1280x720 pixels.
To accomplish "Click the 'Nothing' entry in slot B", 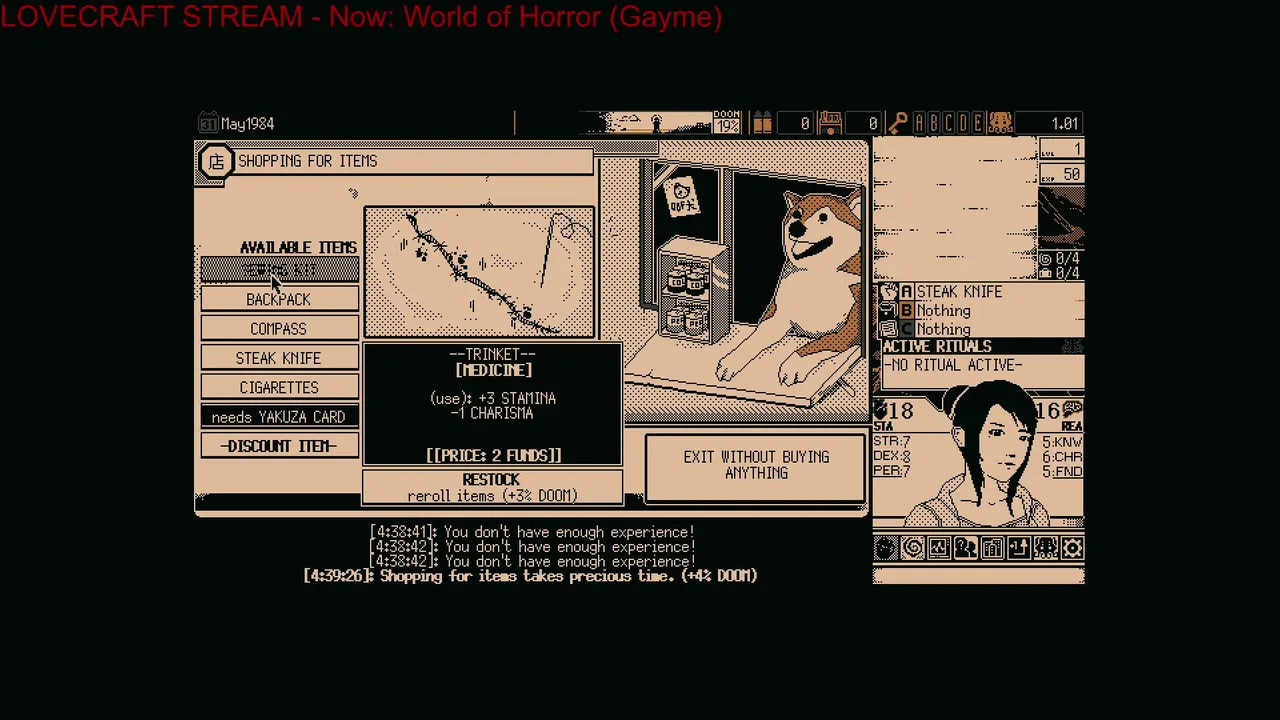I will (943, 311).
